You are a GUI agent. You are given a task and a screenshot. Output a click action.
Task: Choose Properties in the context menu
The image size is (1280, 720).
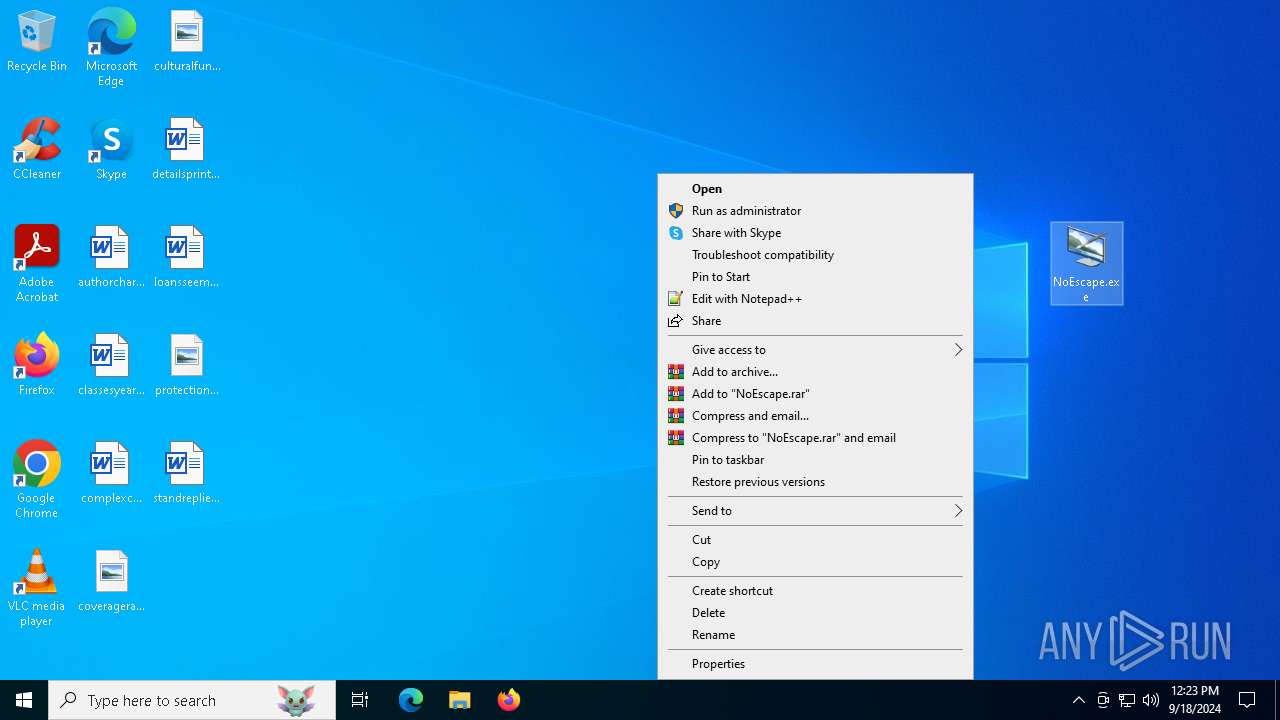pos(815,664)
